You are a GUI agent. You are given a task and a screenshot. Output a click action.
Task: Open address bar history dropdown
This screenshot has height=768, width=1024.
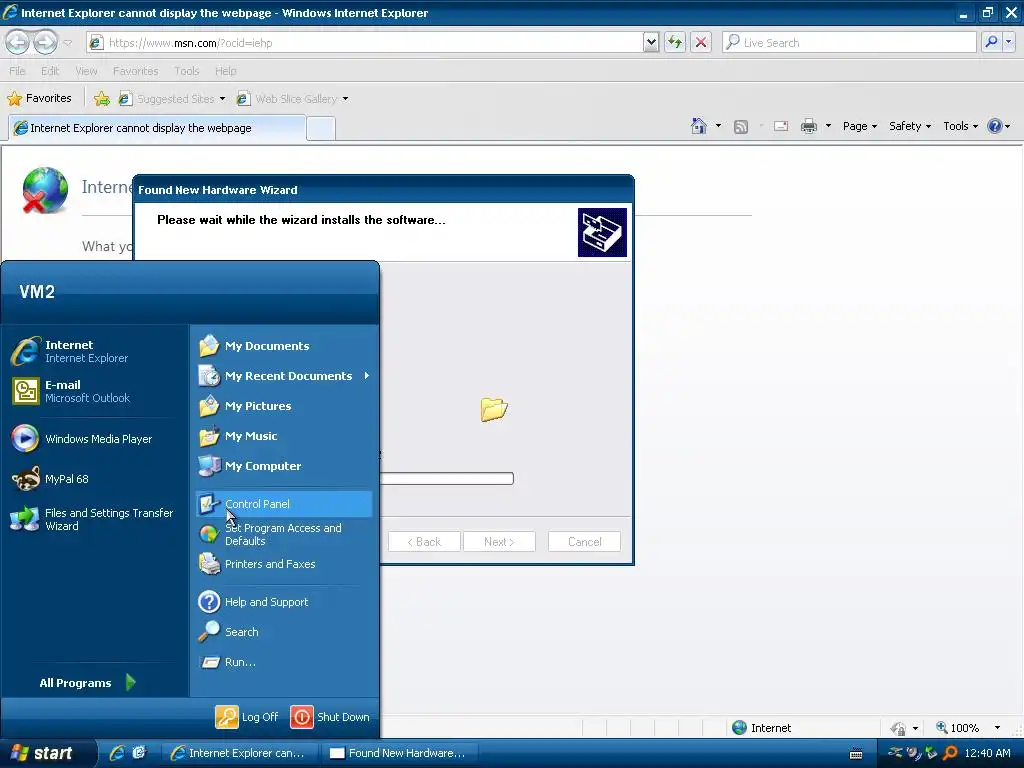tap(651, 42)
